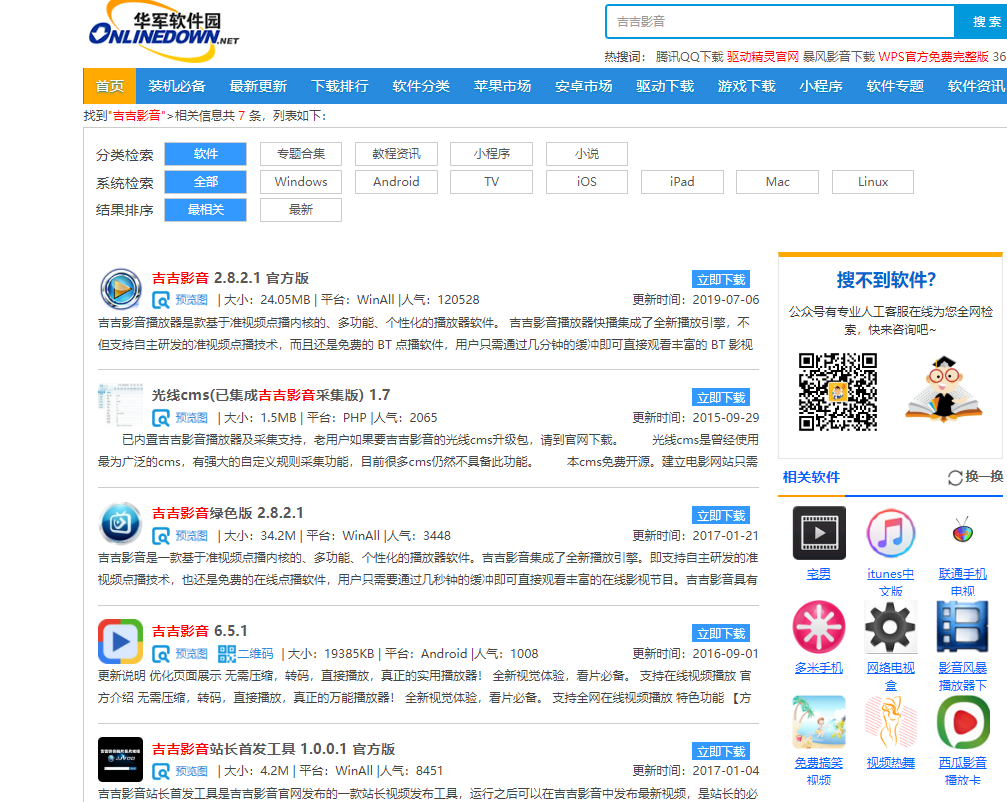Open the 苹果市场 nav tab
Screen dimensions: 1007x802
point(502,86)
